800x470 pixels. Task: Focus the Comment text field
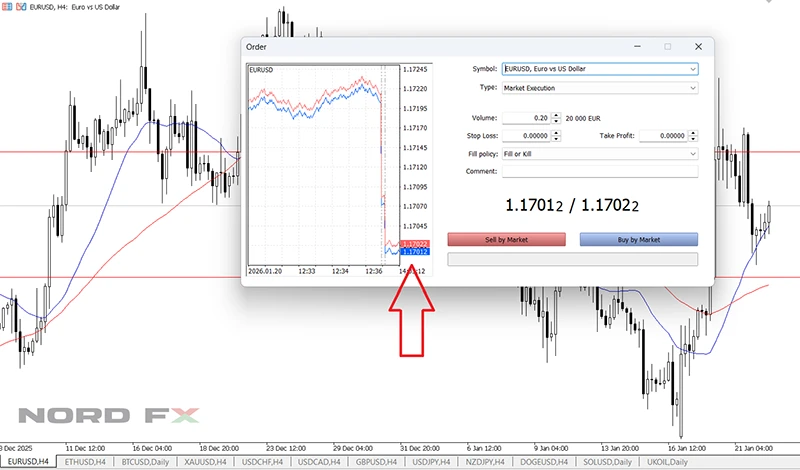(600, 172)
